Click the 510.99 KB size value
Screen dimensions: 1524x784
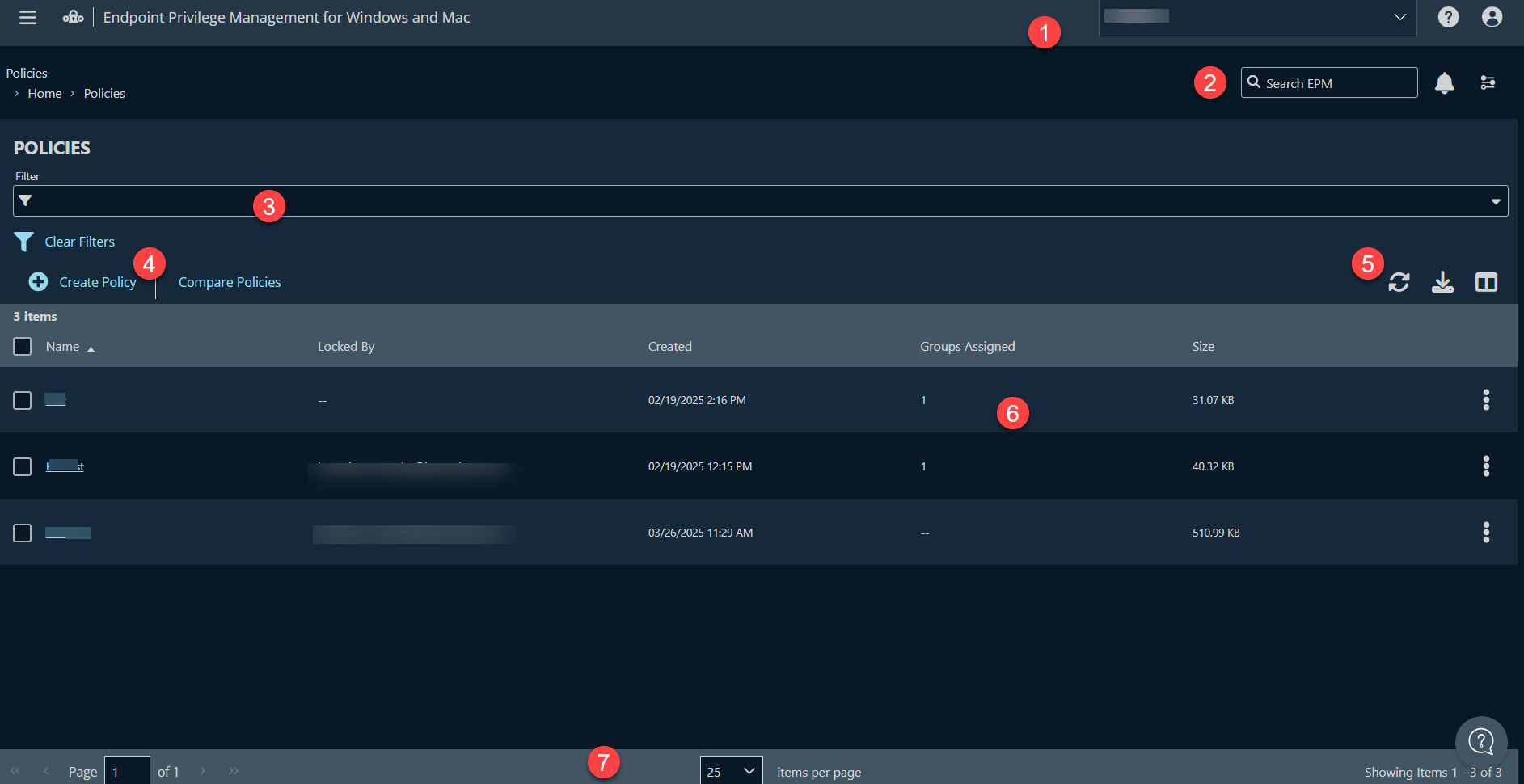click(1216, 533)
